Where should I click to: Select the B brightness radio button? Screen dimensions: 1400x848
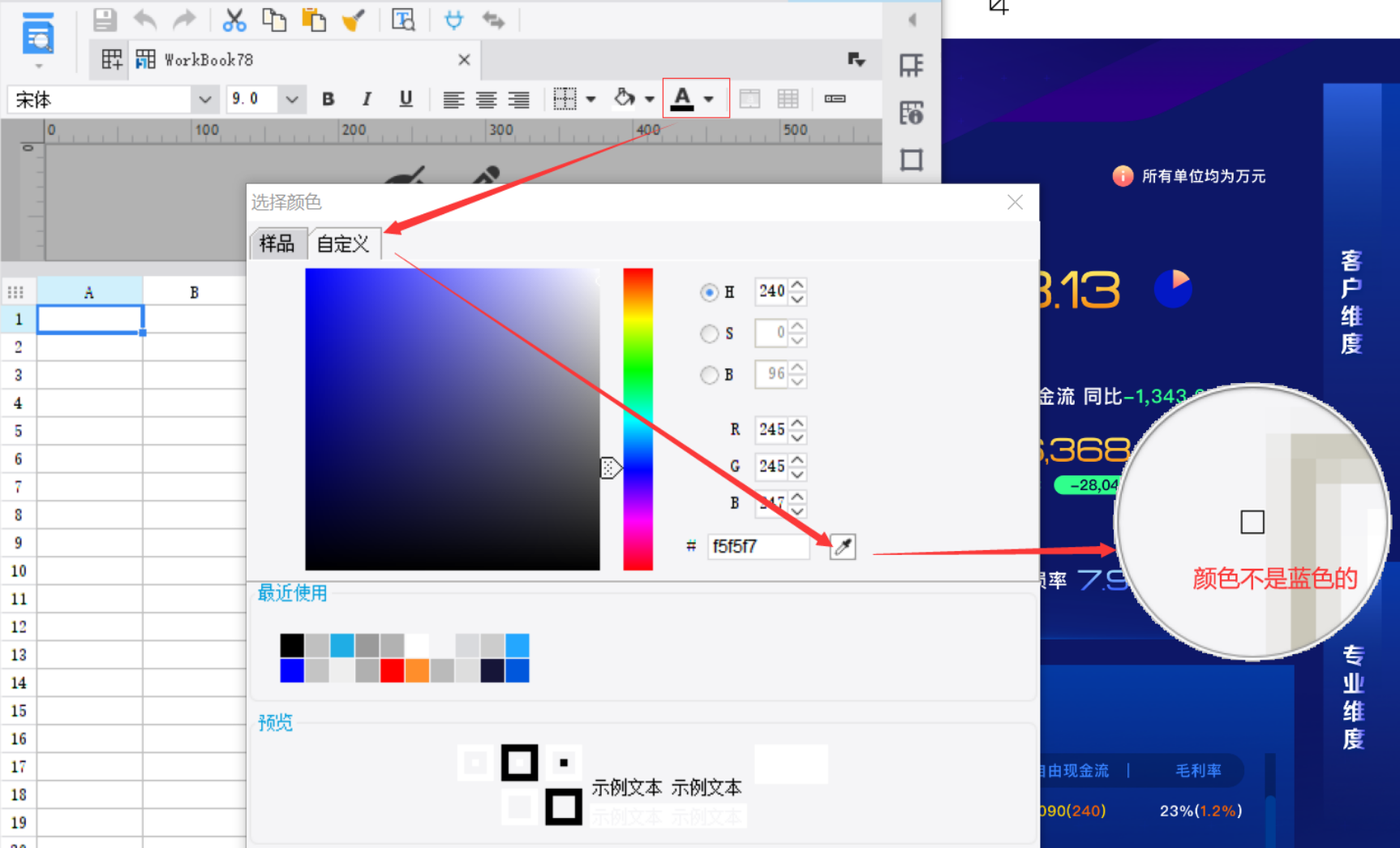click(x=709, y=374)
